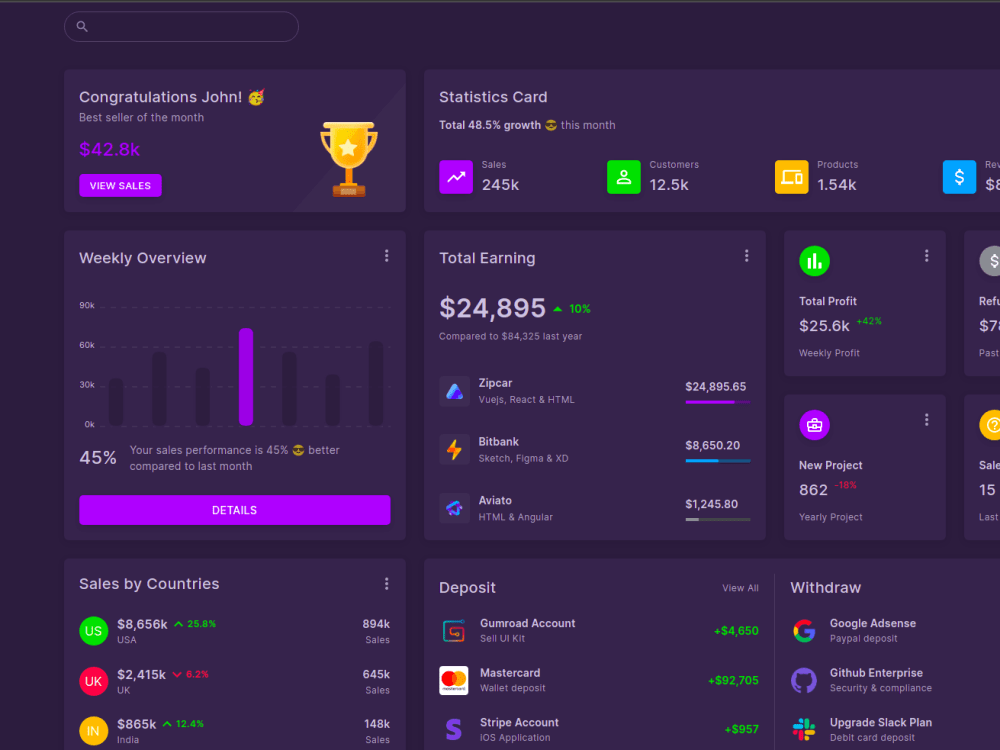
Task: Click the search magnifier icon
Action: tap(82, 26)
